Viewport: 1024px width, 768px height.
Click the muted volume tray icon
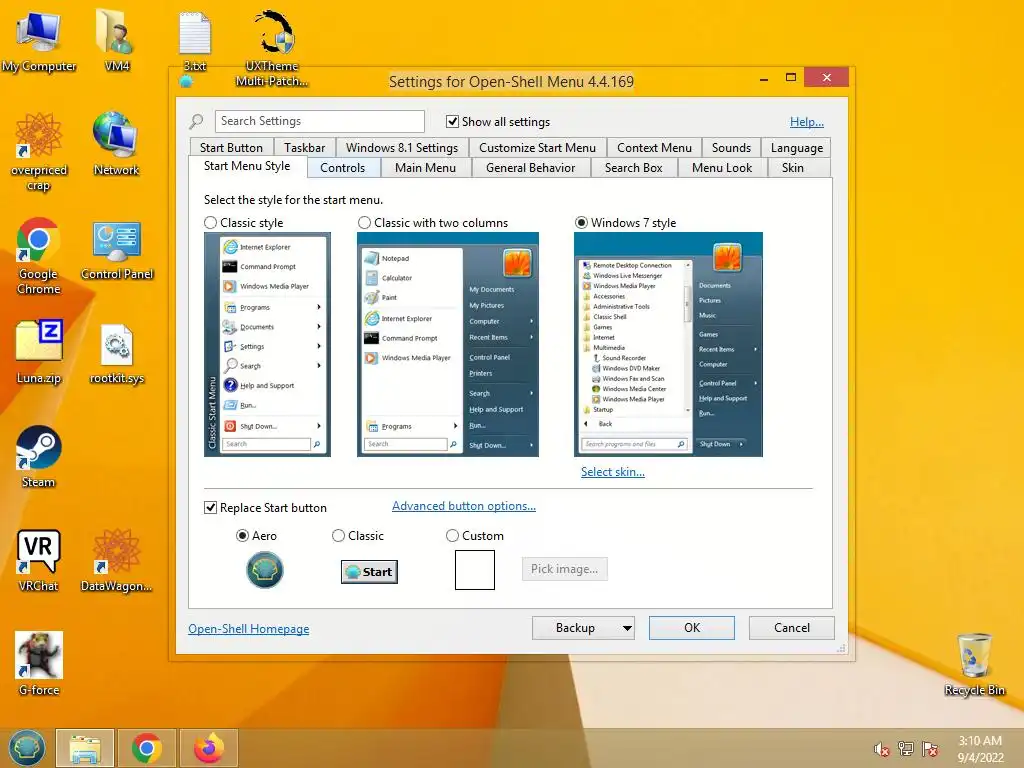click(882, 749)
